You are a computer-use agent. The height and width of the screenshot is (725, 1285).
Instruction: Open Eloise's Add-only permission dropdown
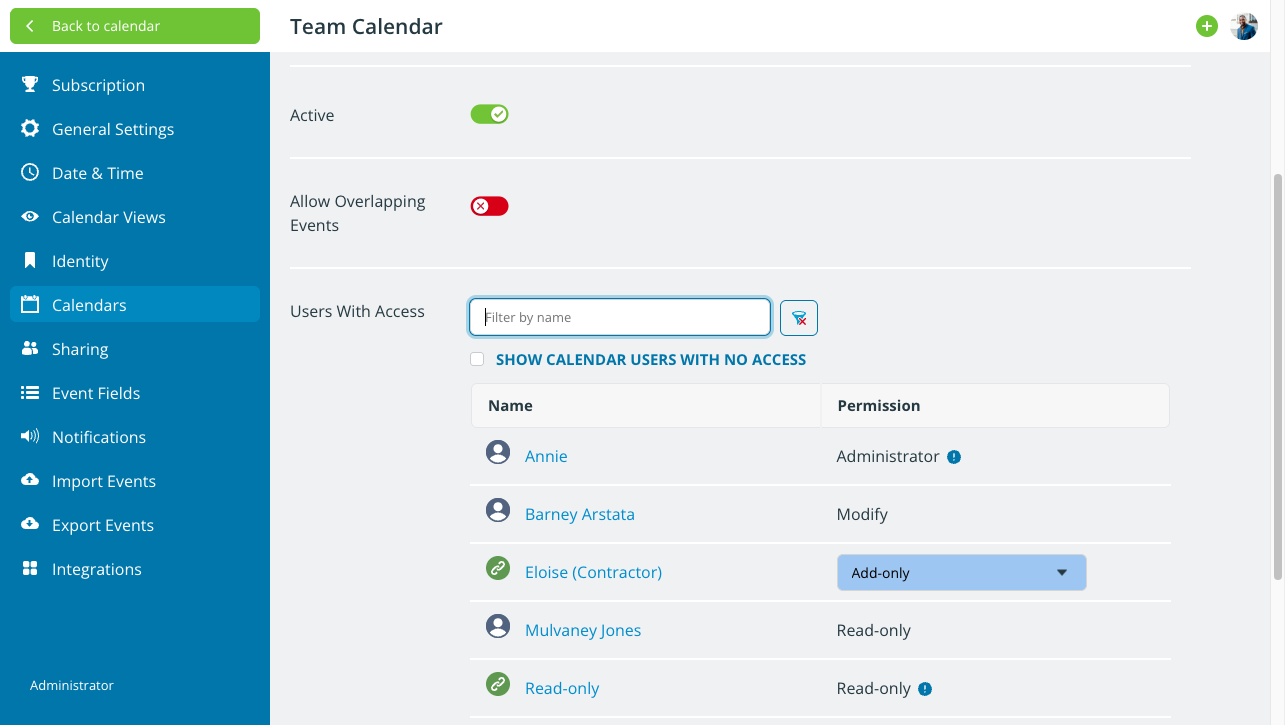point(961,573)
